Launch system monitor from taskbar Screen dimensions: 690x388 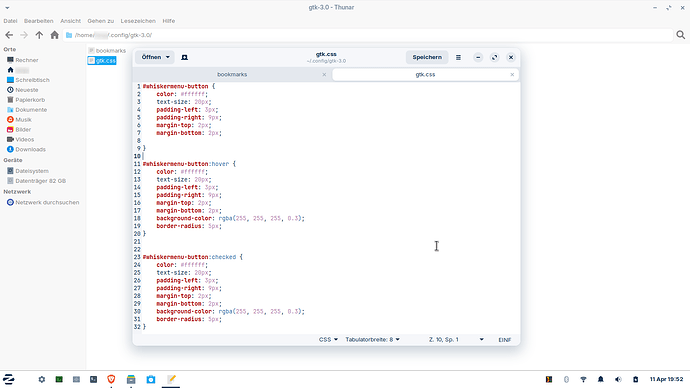[x=59, y=379]
